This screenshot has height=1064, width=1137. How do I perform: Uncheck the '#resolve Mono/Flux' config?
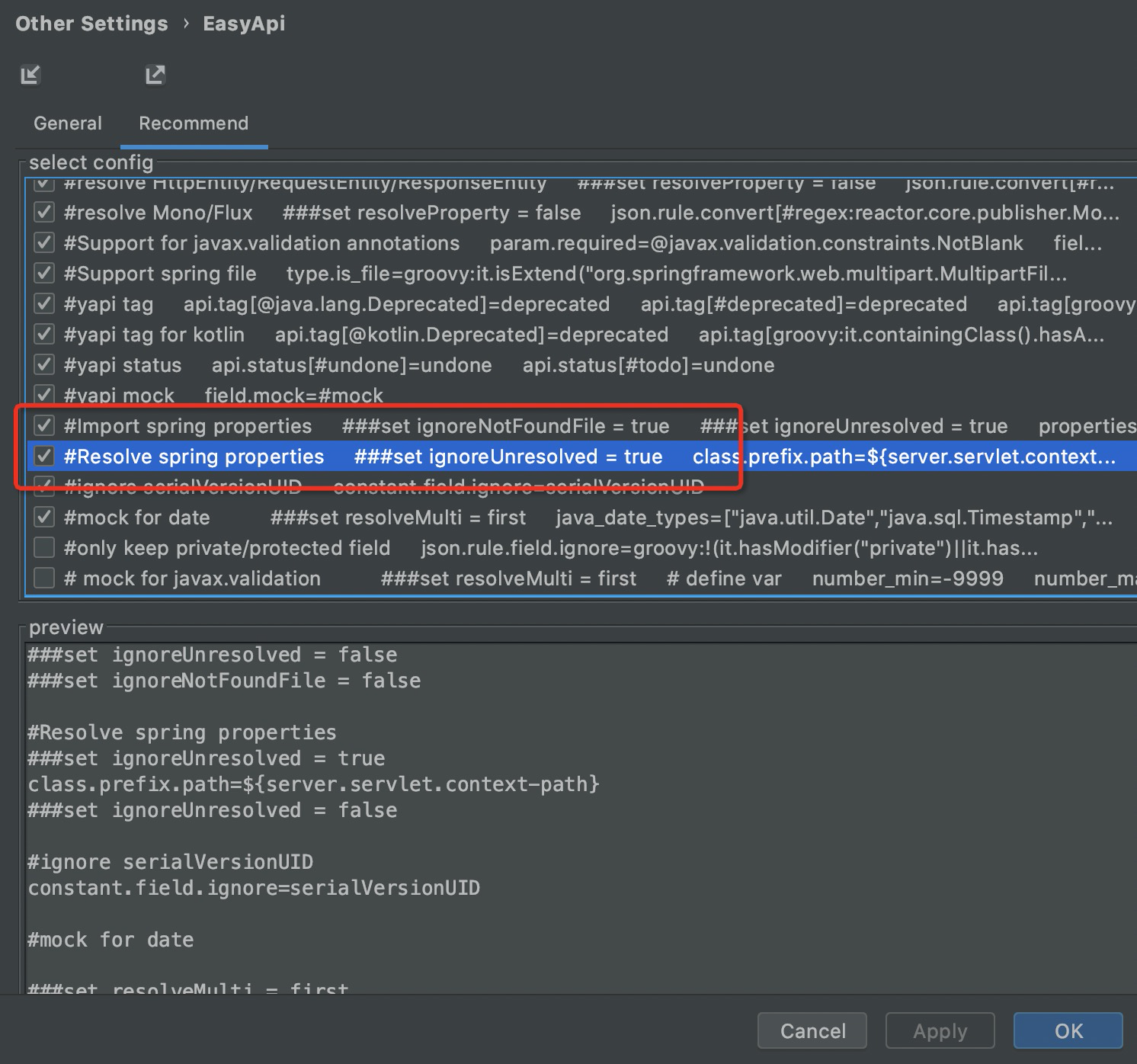[43, 212]
